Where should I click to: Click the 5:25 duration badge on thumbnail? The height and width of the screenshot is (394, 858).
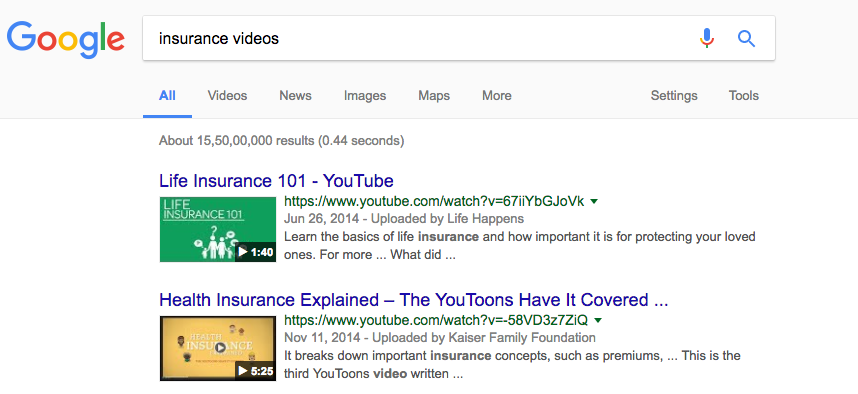[256, 371]
